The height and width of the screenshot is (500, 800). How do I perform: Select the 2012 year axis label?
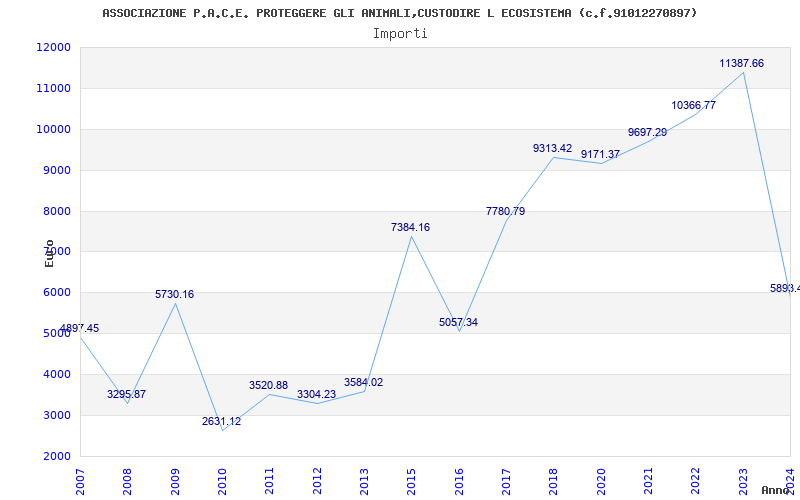(x=317, y=482)
